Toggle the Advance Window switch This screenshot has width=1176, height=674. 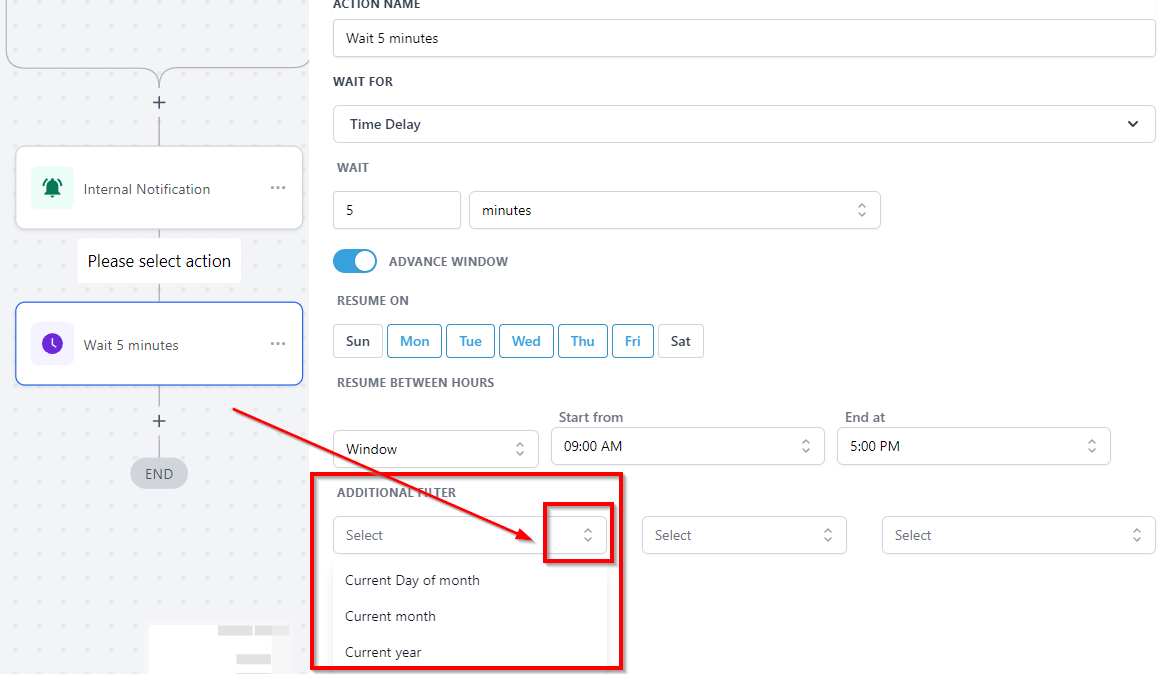click(x=355, y=261)
